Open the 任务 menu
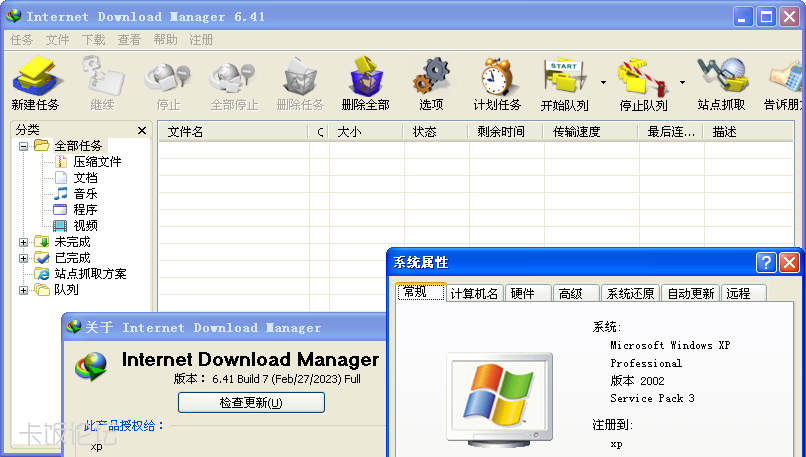The width and height of the screenshot is (806, 457). tap(22, 40)
